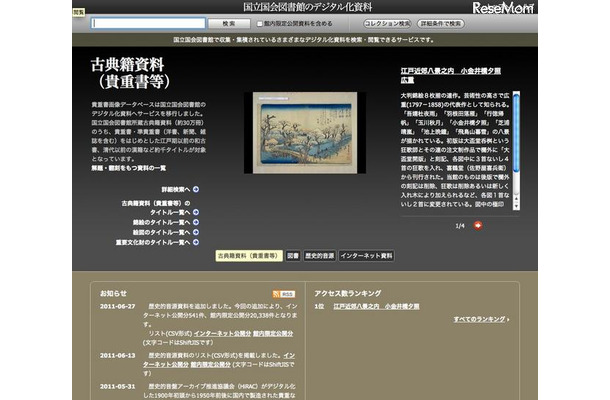Open コレクション検索 button

[387, 24]
